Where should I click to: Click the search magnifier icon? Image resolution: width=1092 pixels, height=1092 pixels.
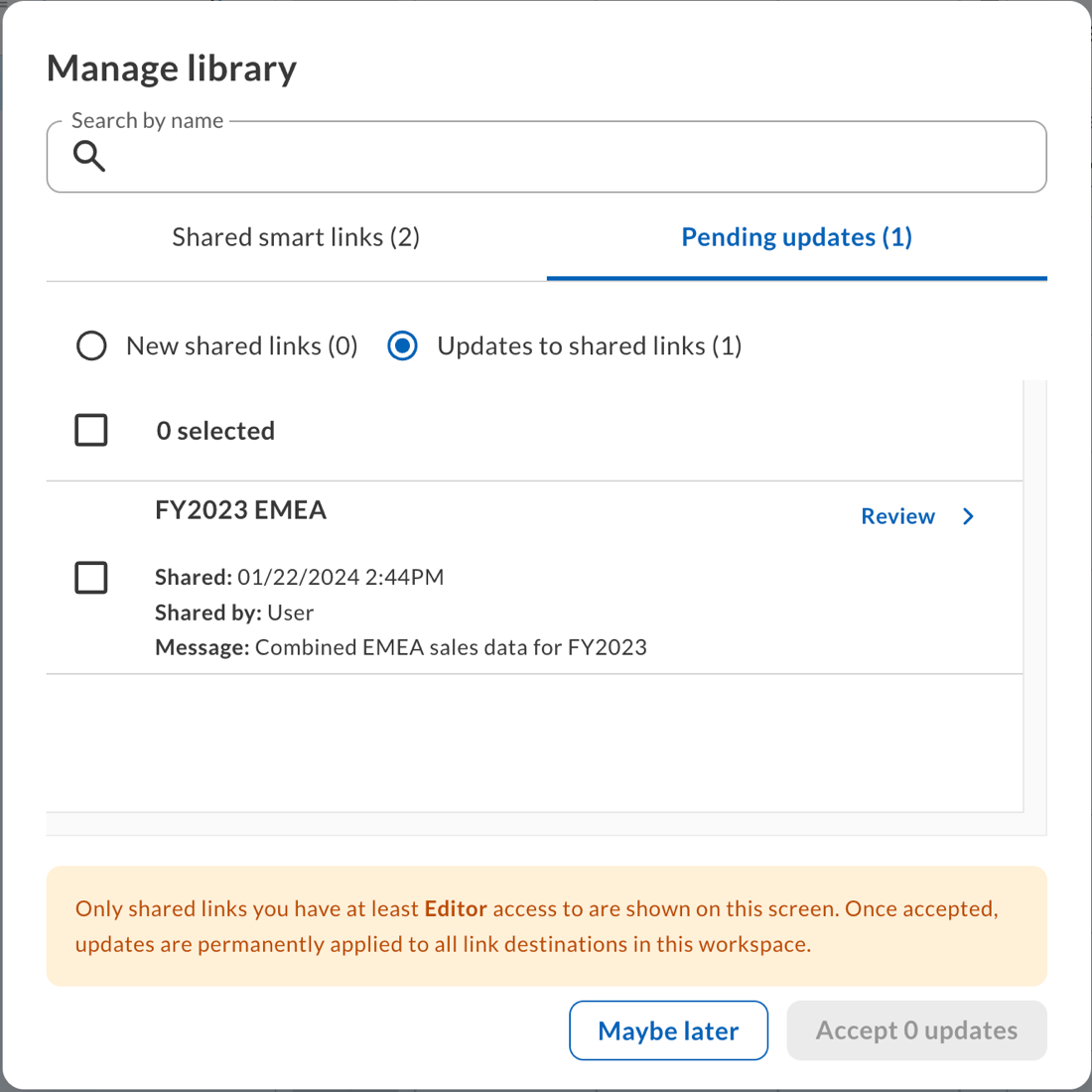[88, 156]
